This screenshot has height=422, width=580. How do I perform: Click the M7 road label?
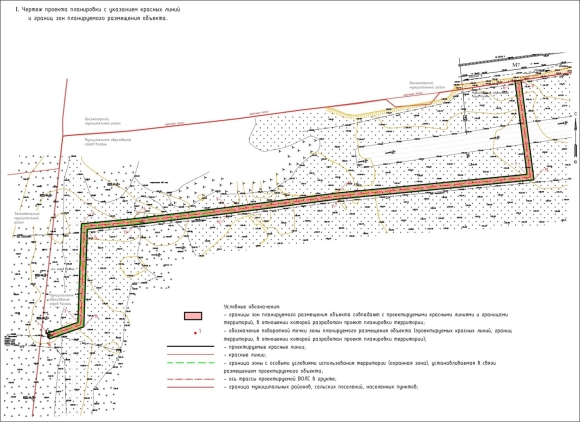pos(516,65)
